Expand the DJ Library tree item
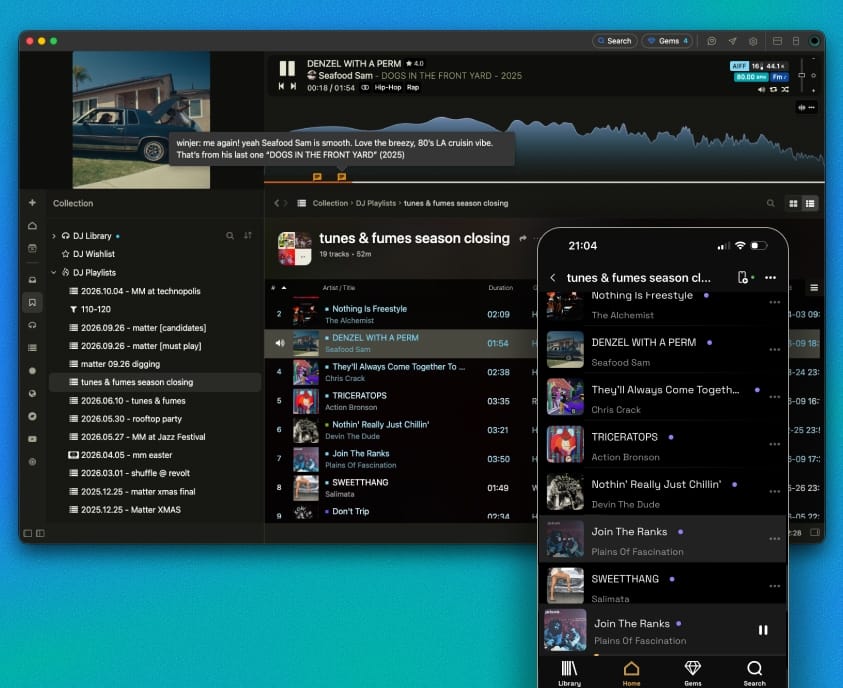Screen dimensions: 843x688 pyautogui.click(x=54, y=236)
